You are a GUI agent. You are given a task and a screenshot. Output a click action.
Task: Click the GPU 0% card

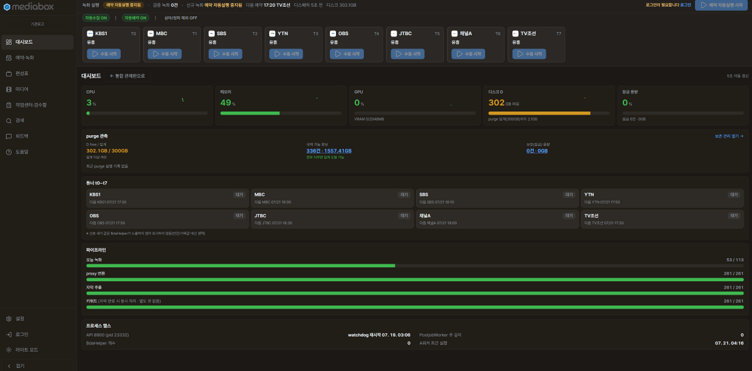[x=414, y=105]
